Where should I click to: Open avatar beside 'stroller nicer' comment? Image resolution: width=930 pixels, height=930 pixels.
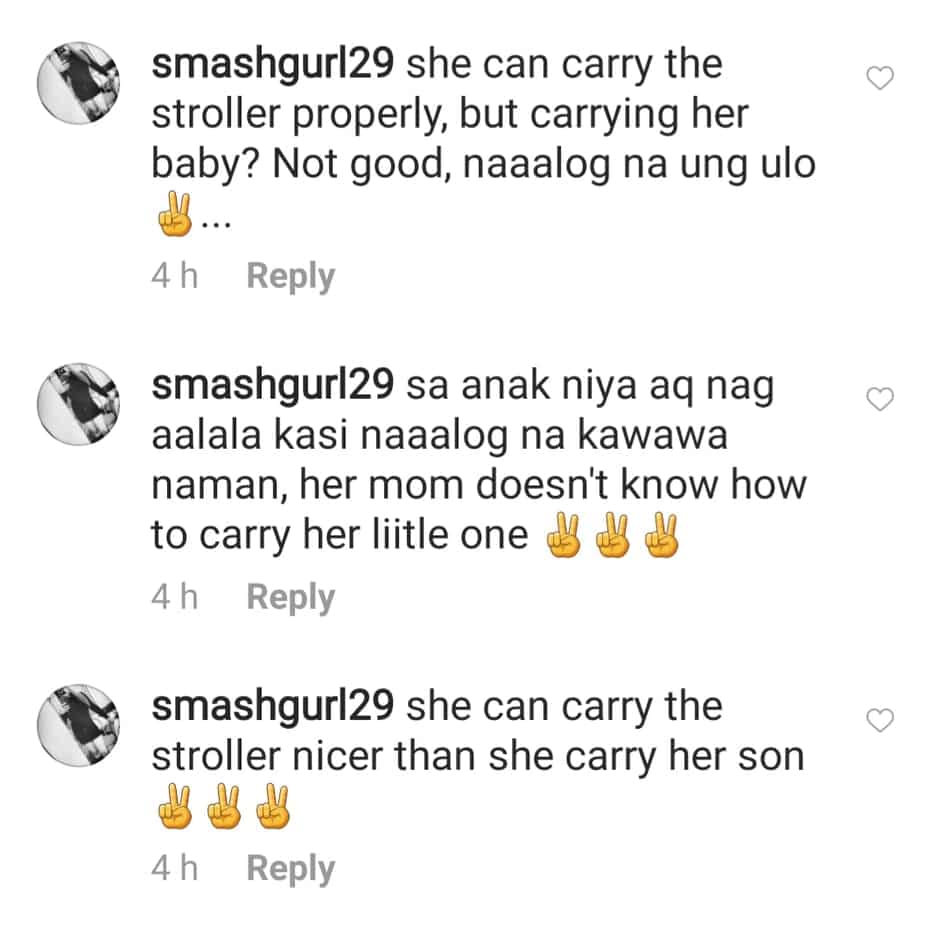pyautogui.click(x=78, y=725)
